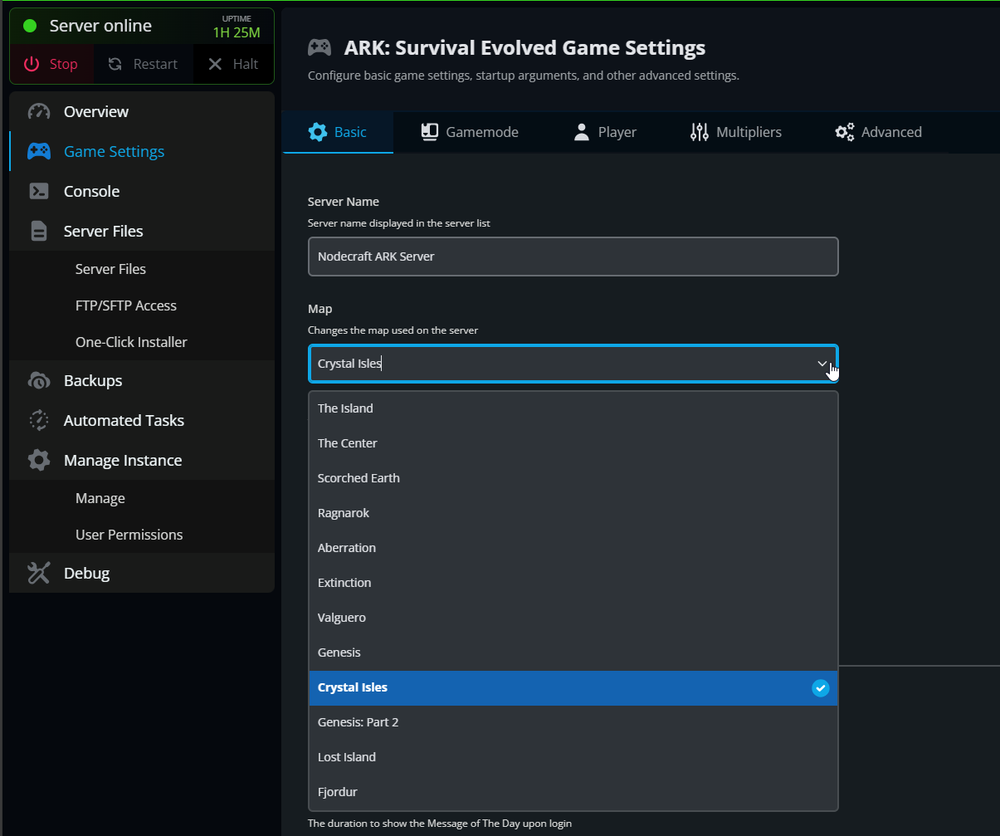Open the Server Files section
Viewport: 1000px width, 836px height.
tap(38, 231)
